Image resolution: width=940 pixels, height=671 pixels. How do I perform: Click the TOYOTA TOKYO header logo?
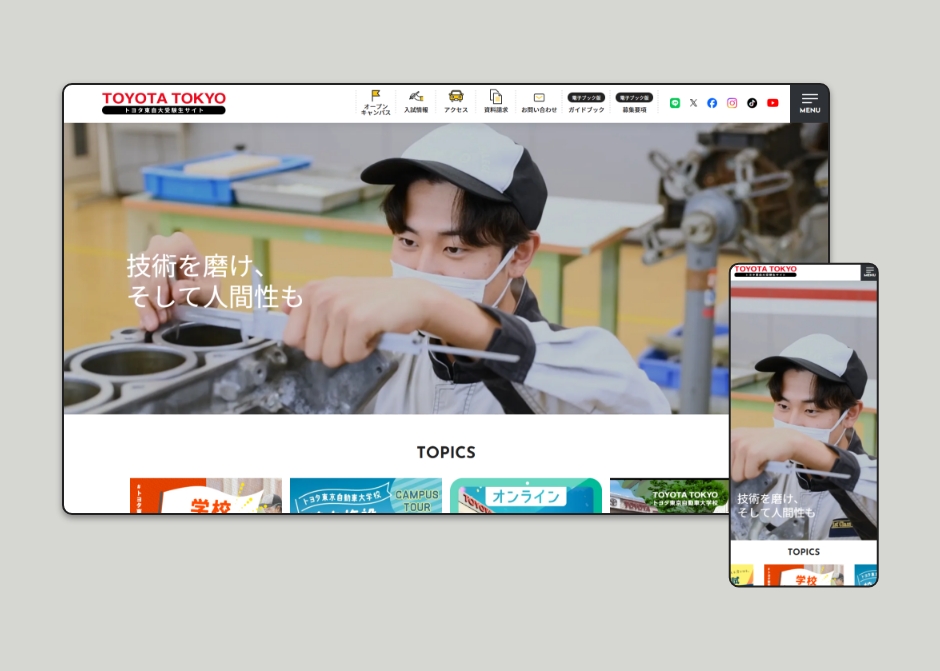162,101
